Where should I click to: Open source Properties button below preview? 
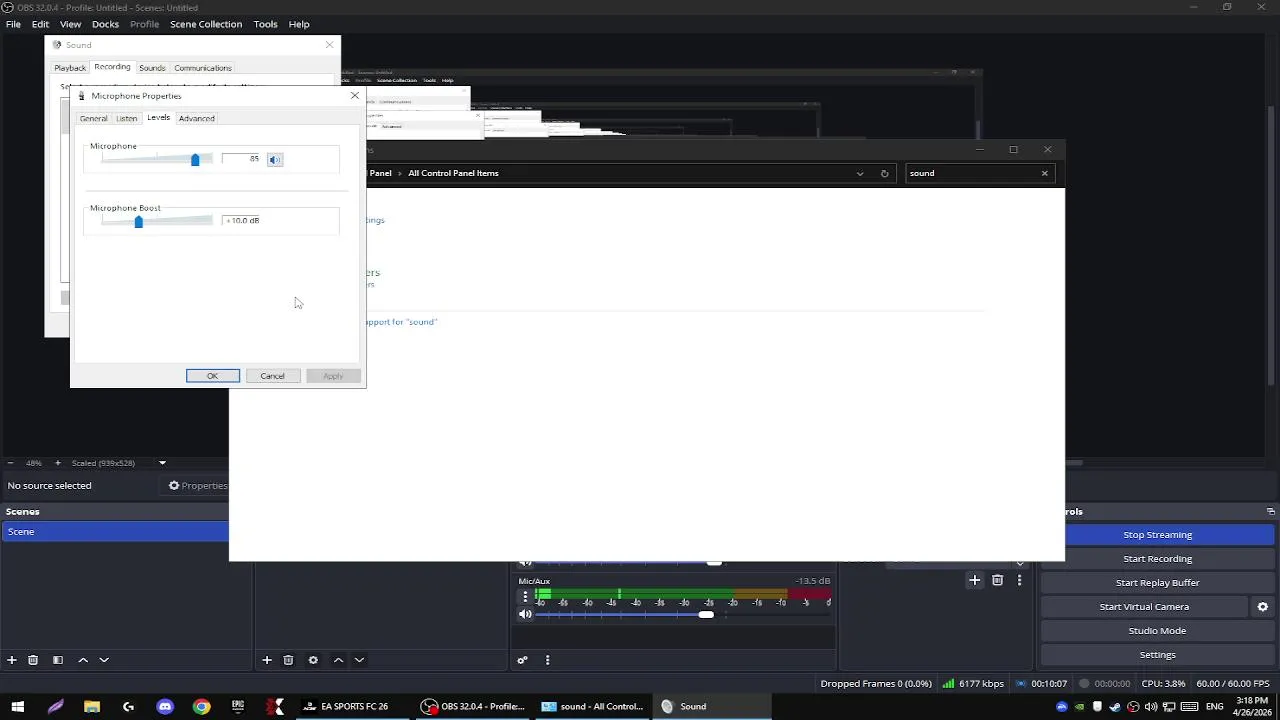point(198,486)
